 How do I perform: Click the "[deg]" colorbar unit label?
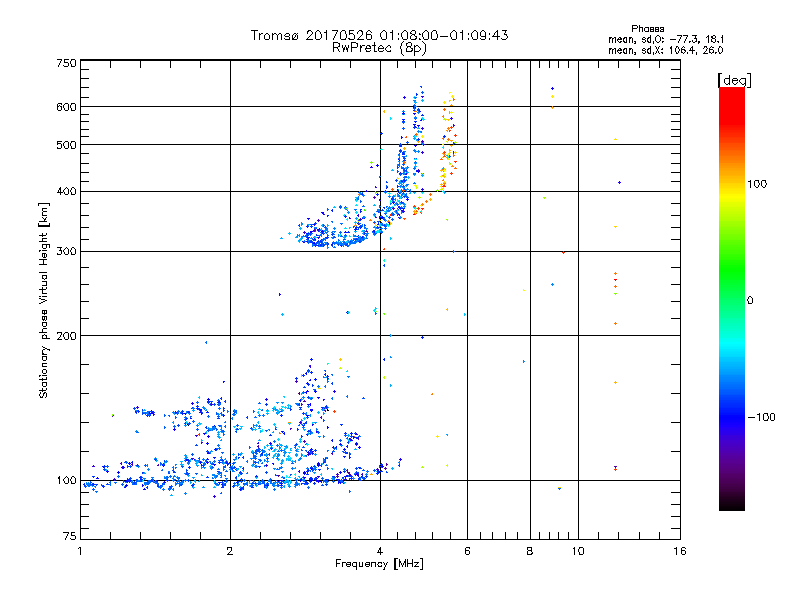click(x=734, y=80)
